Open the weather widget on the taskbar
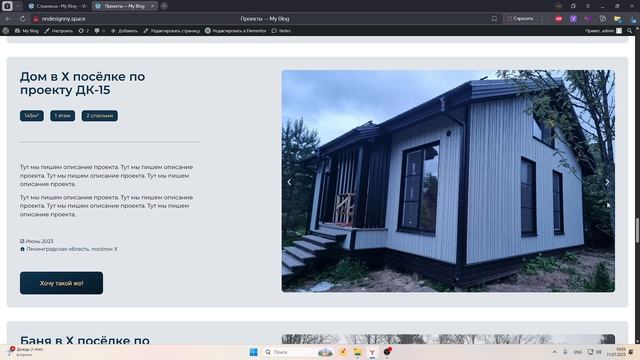 26,352
